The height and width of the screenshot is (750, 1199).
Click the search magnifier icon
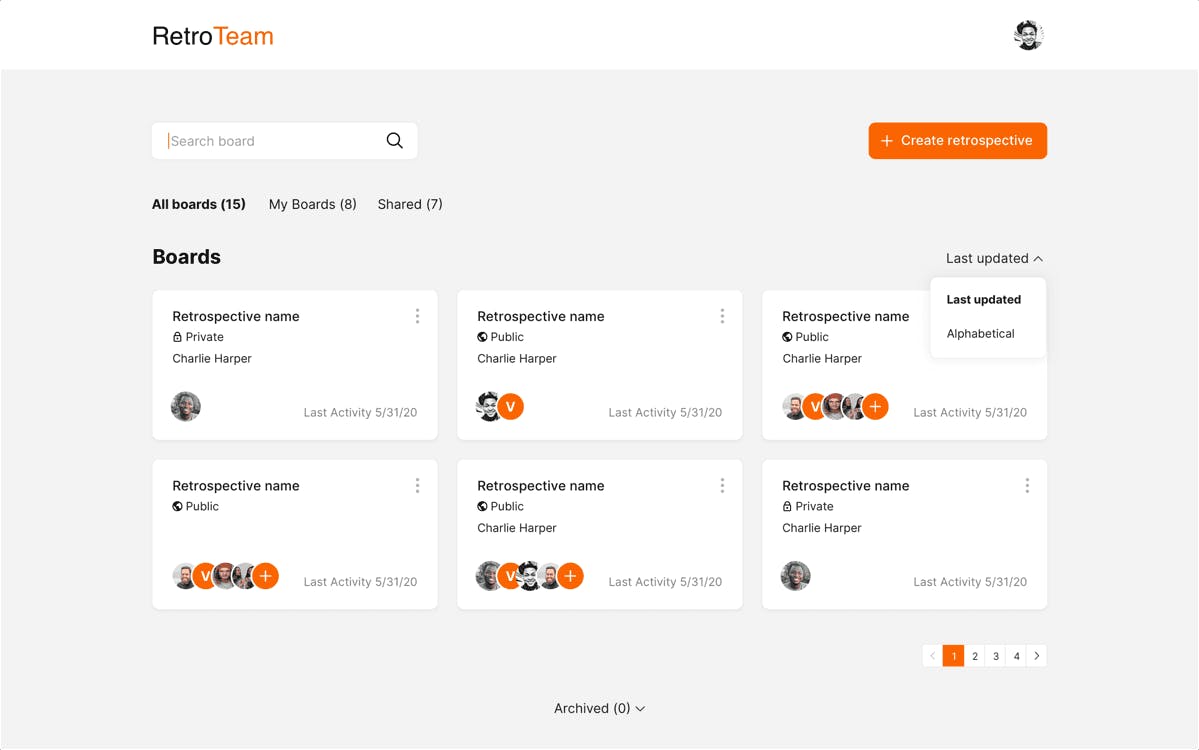pos(395,141)
